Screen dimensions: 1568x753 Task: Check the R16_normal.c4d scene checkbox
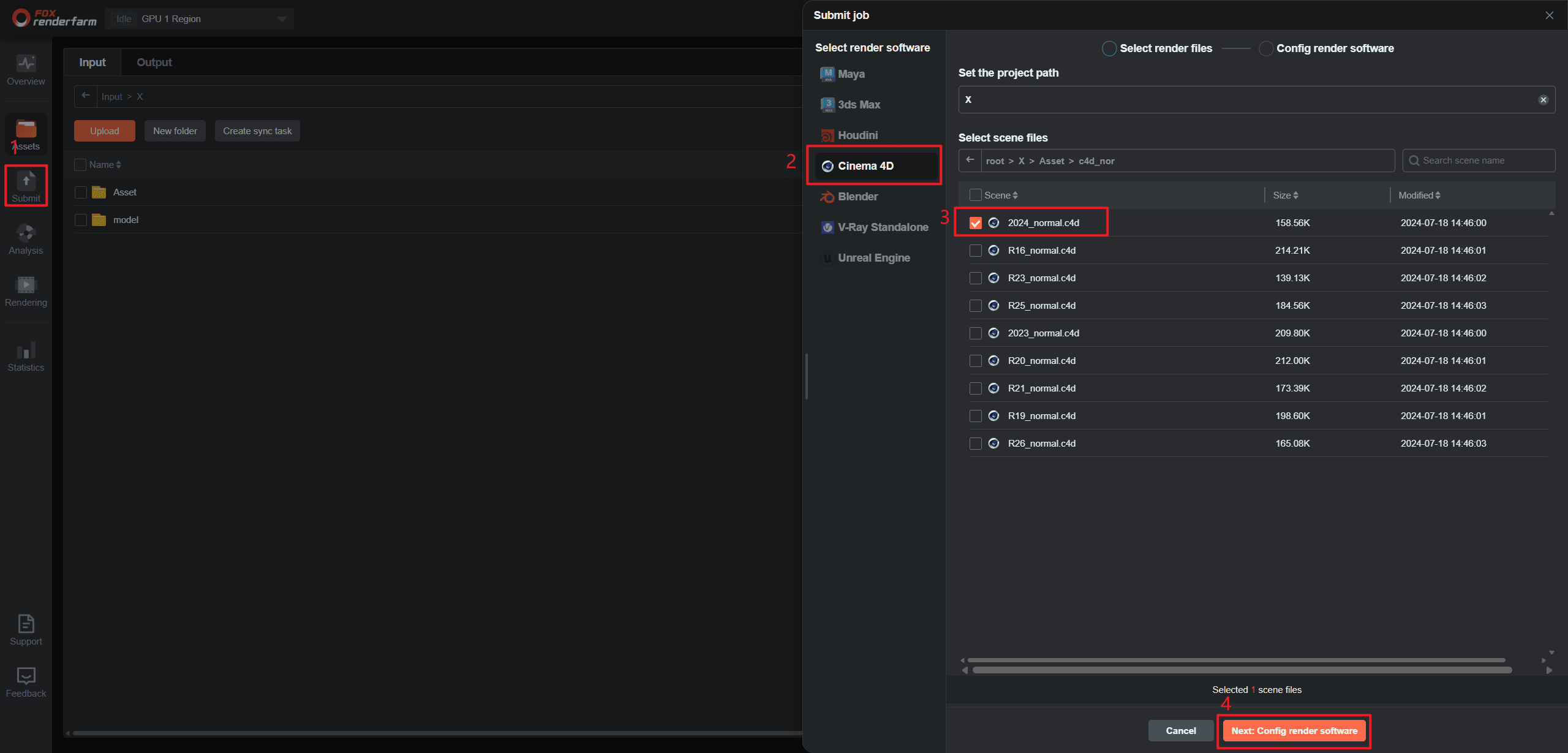coord(976,251)
